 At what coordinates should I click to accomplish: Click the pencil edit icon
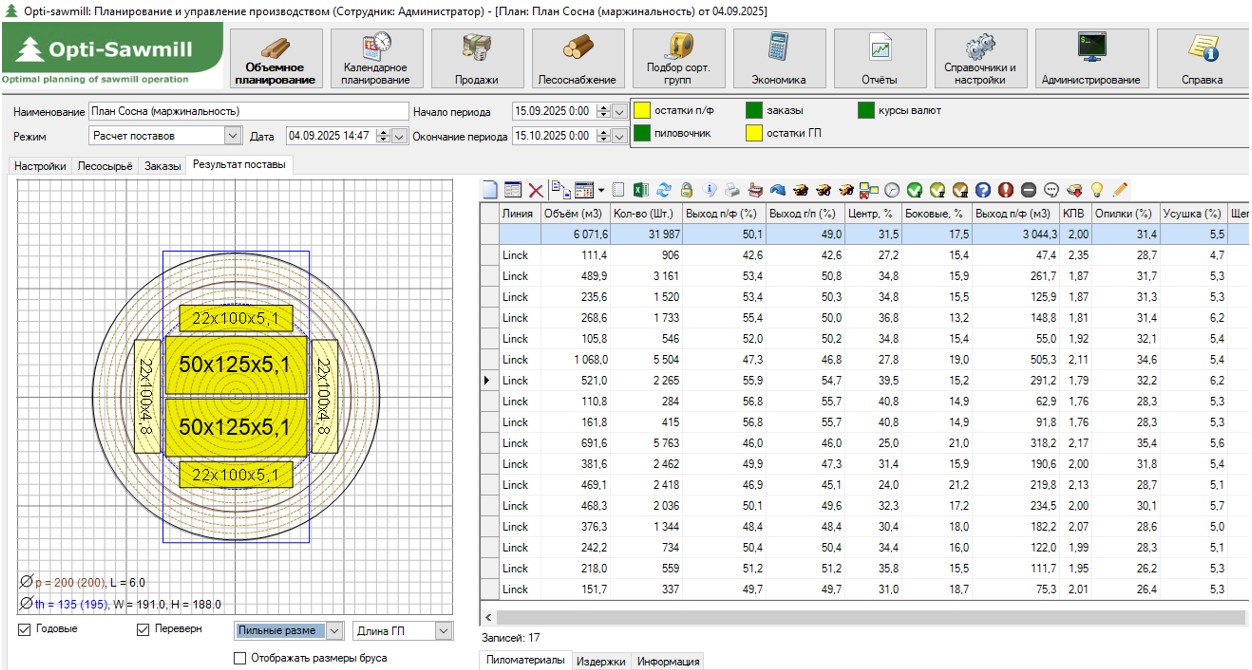click(x=1120, y=189)
